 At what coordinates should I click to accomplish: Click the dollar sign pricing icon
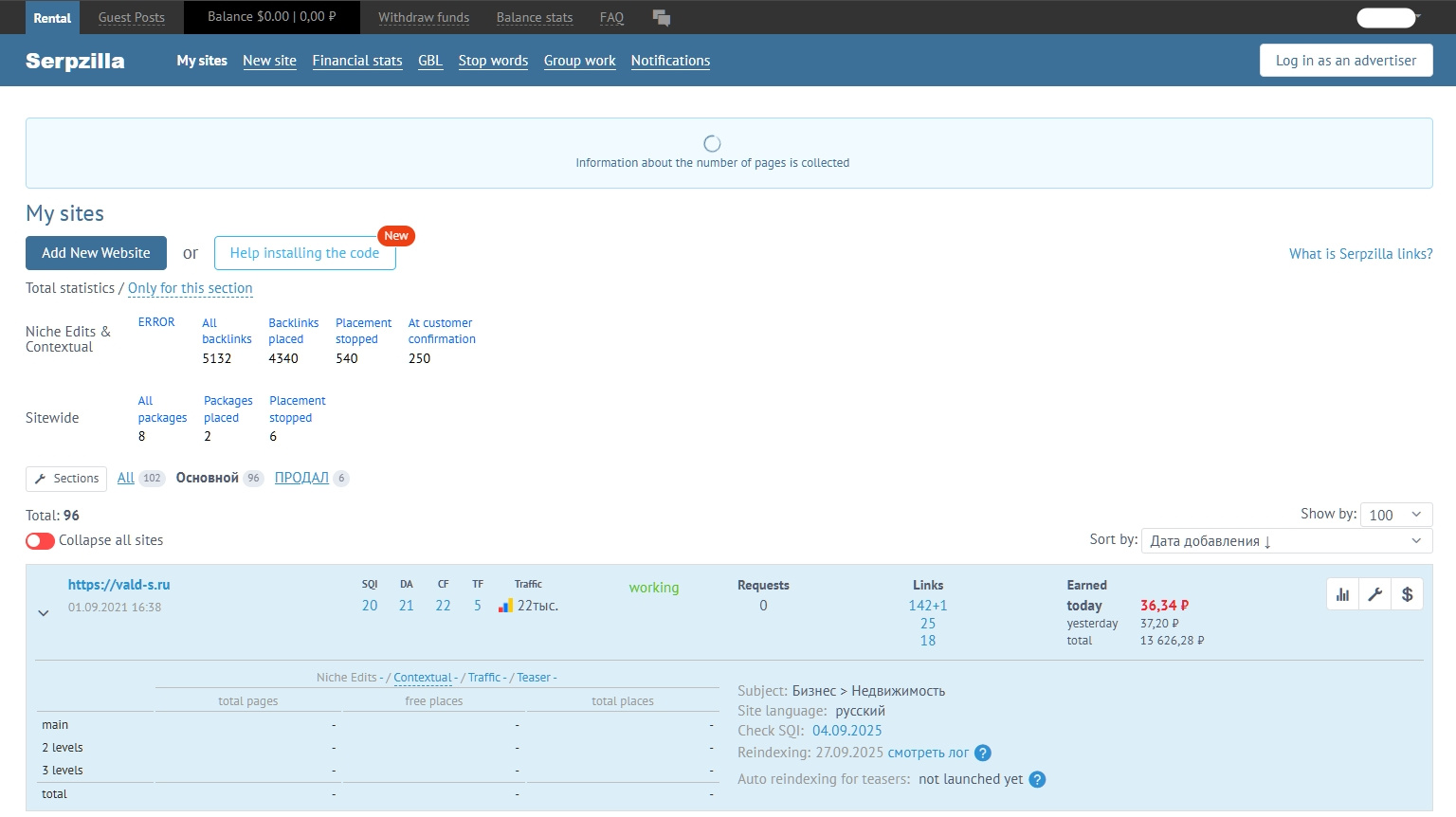tap(1407, 594)
